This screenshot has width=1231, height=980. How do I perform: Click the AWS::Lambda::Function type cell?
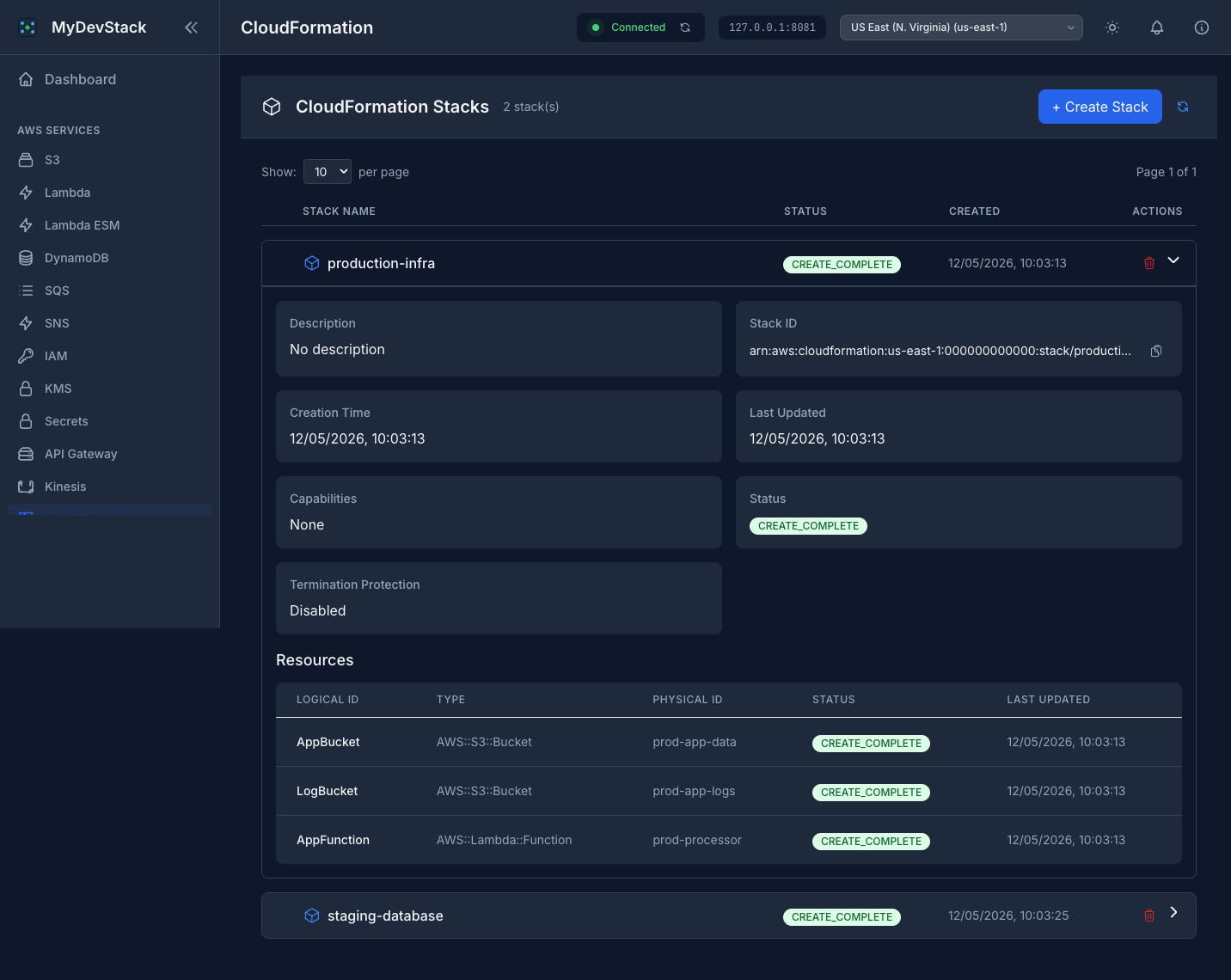pos(505,840)
